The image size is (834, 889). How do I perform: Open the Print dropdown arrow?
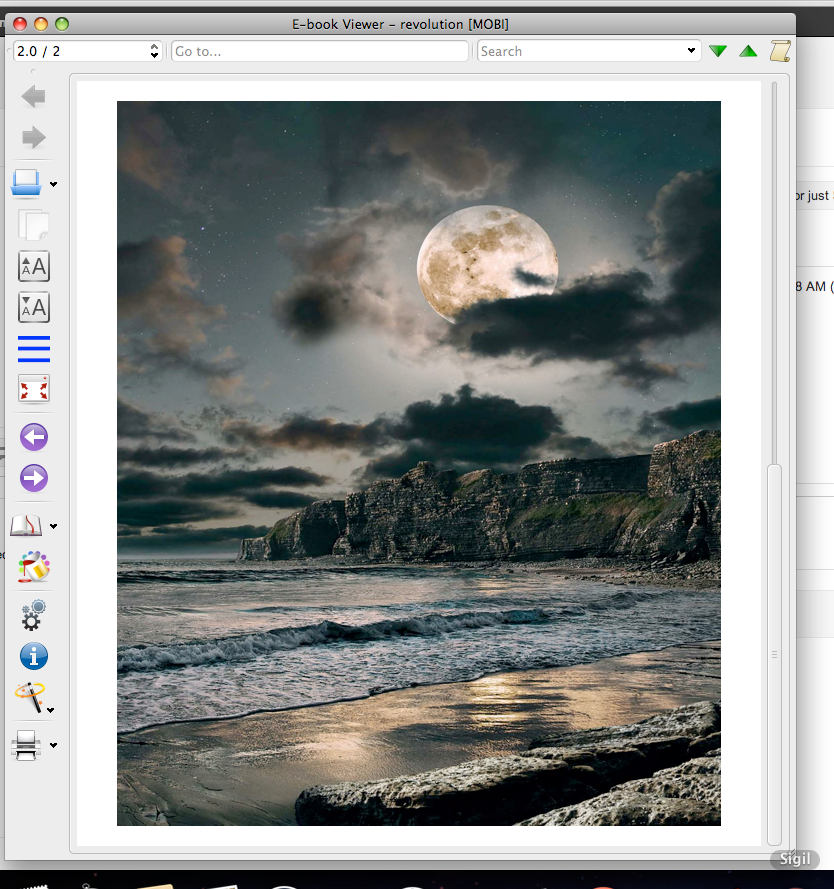tap(53, 746)
